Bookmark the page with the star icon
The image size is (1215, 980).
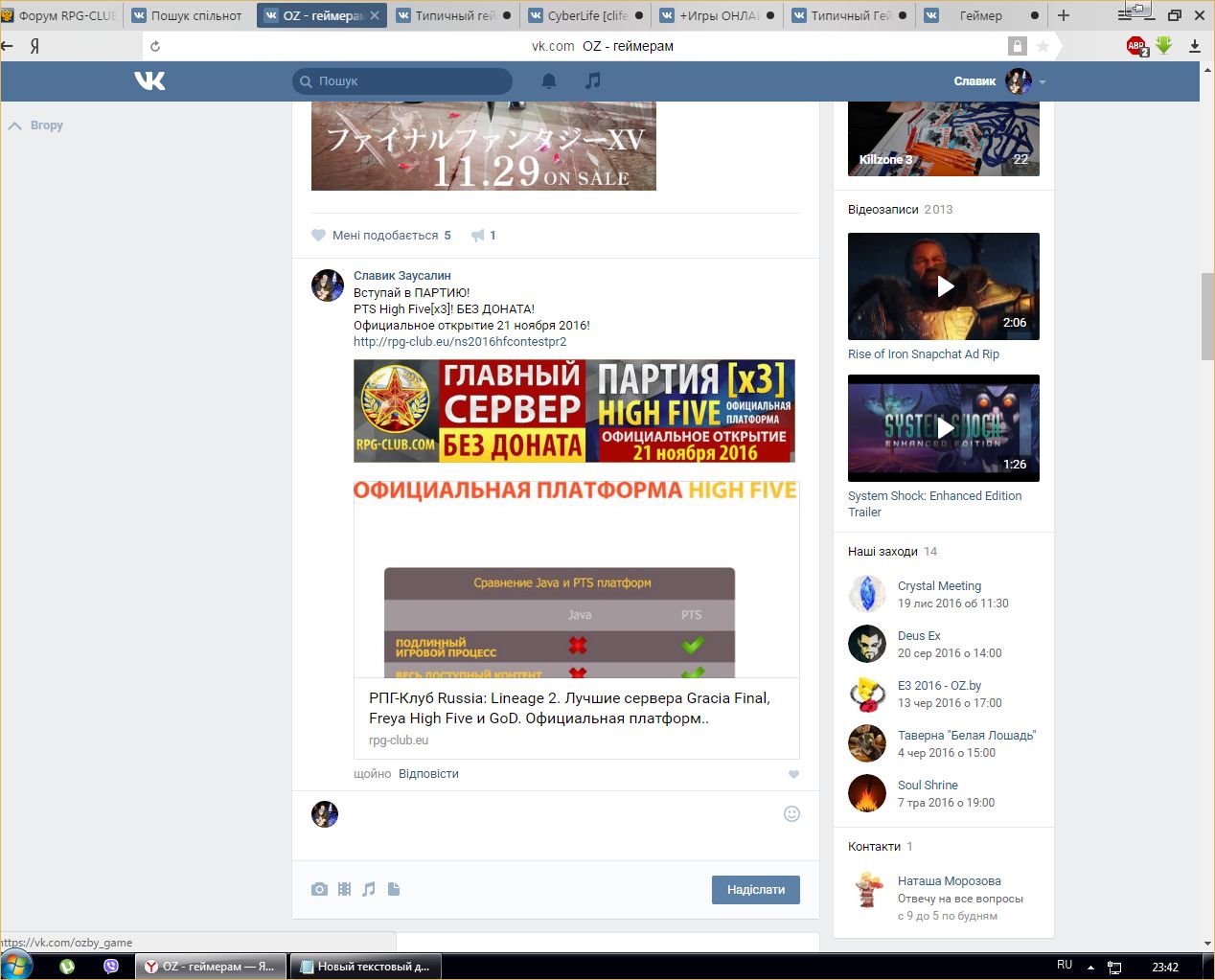tap(1043, 46)
